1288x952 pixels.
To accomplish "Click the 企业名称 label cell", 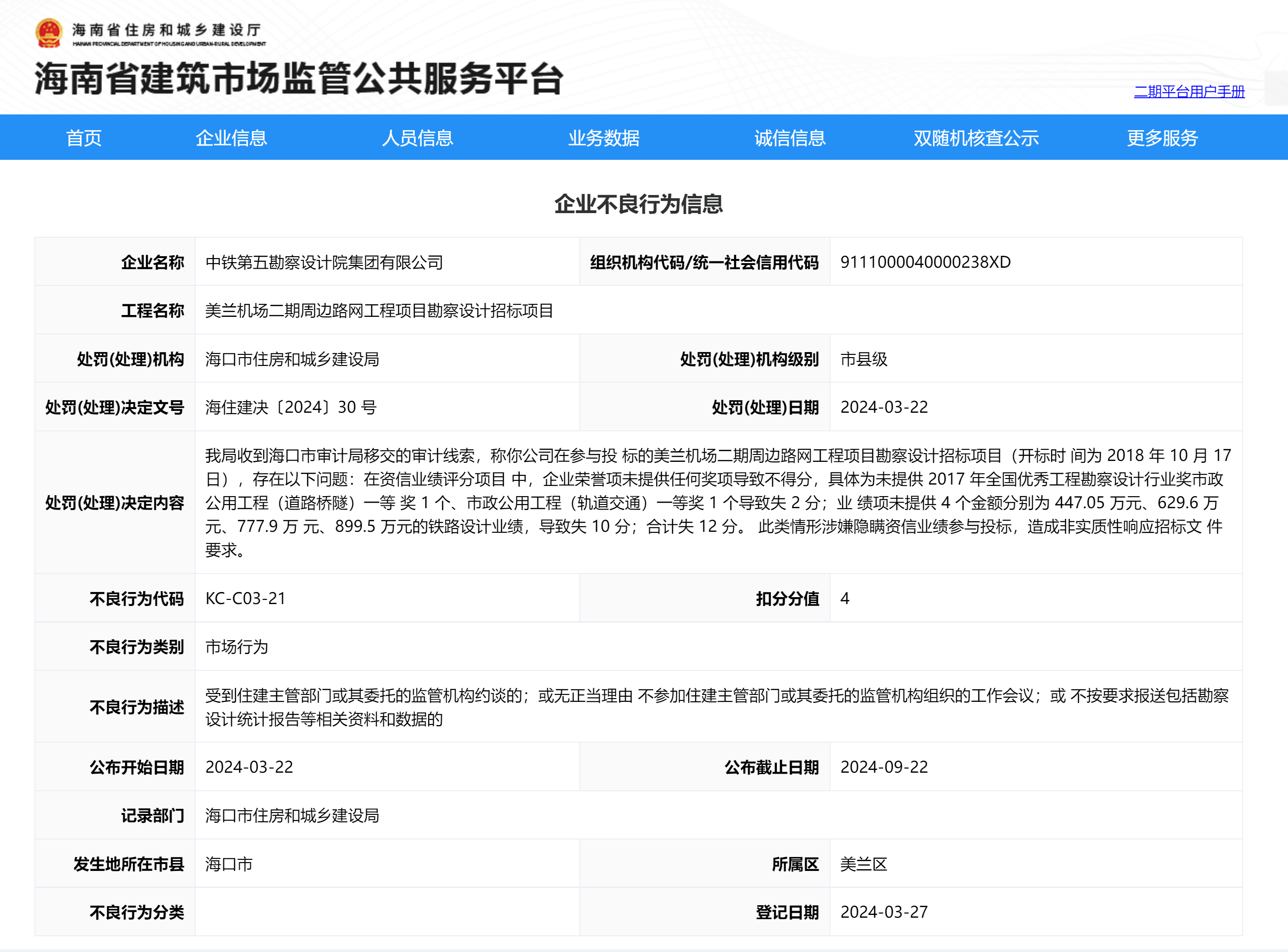I will coord(115,262).
